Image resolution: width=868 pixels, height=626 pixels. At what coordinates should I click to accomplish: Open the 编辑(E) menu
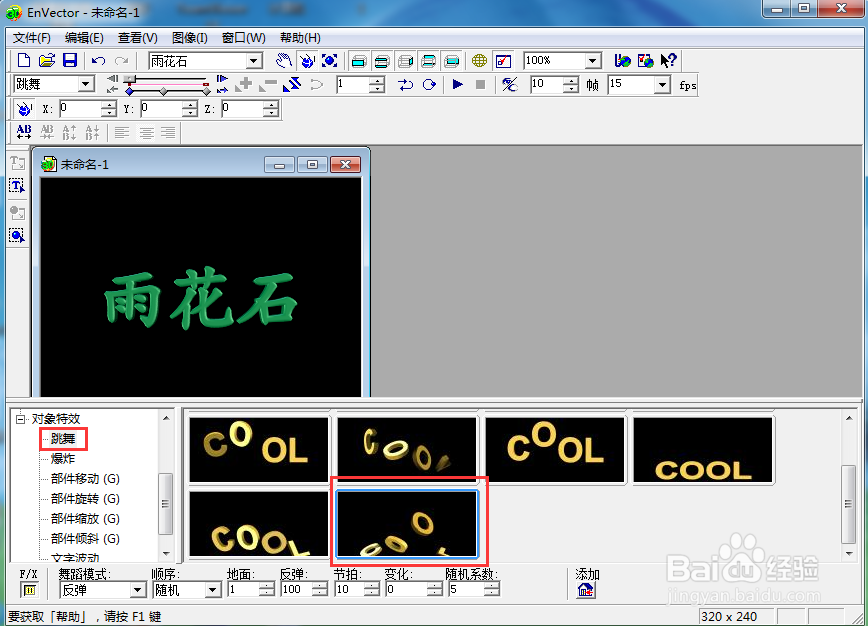(x=84, y=38)
